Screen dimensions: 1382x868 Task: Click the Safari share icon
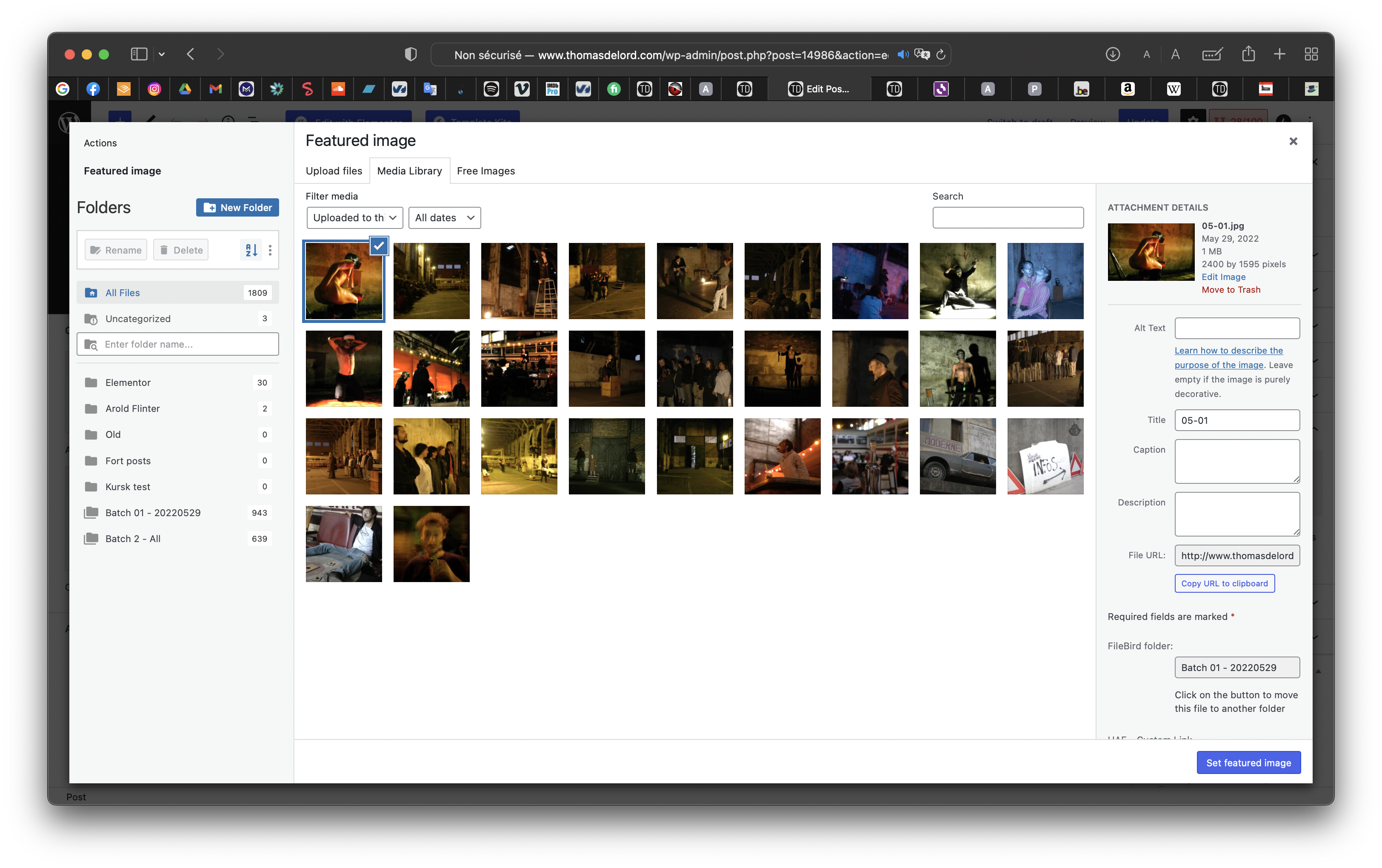[1249, 54]
